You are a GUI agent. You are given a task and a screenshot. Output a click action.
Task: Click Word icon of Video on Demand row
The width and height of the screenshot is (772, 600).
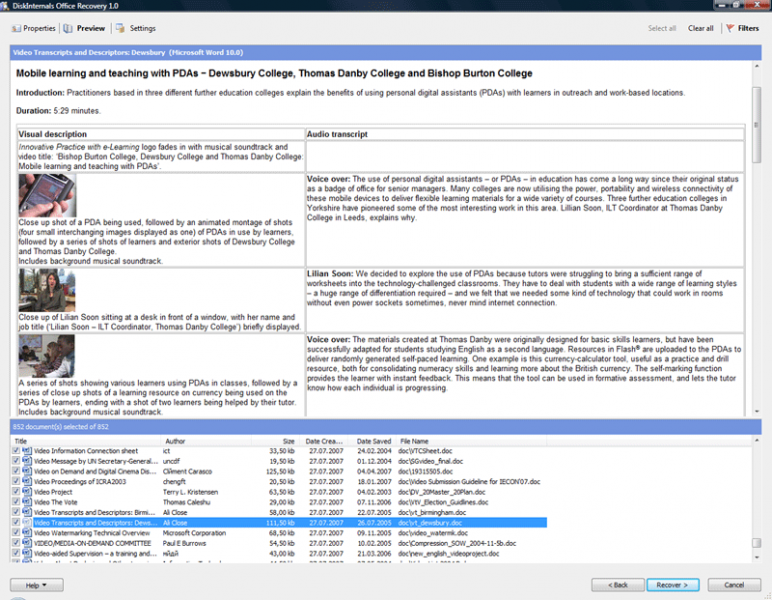[x=27, y=472]
